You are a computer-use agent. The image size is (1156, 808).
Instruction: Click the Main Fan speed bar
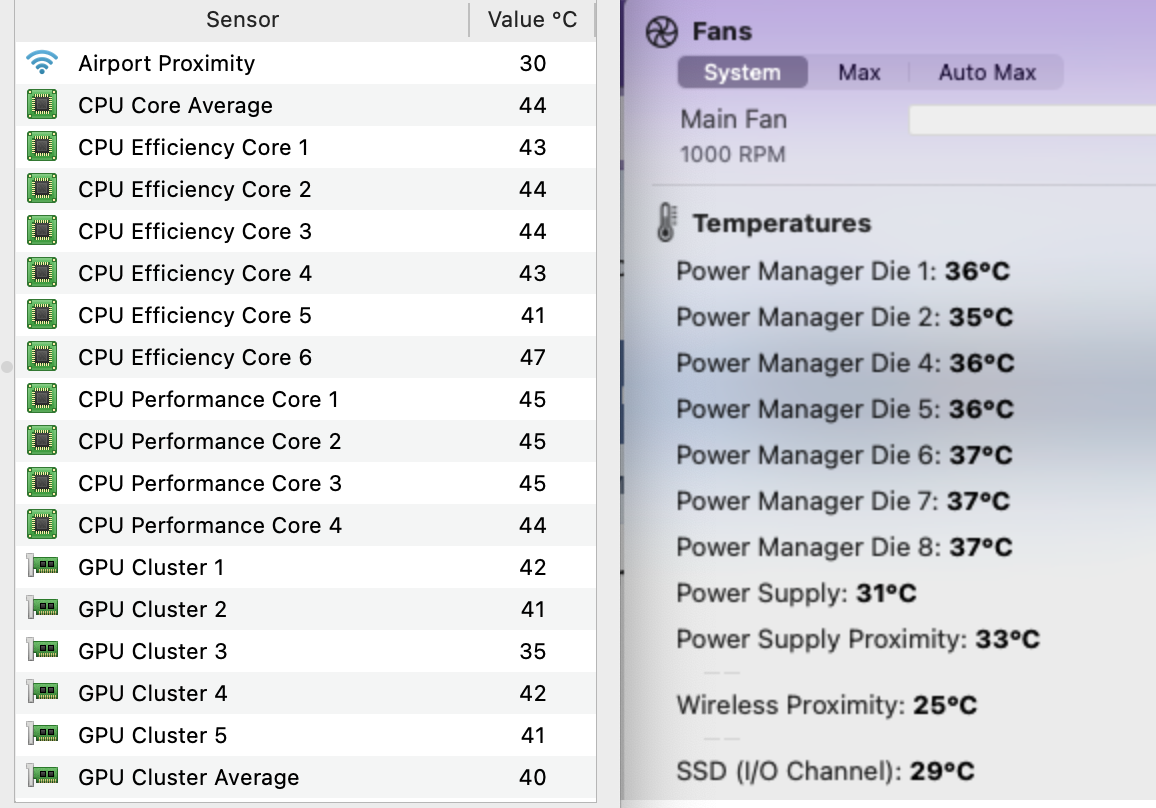click(1030, 120)
